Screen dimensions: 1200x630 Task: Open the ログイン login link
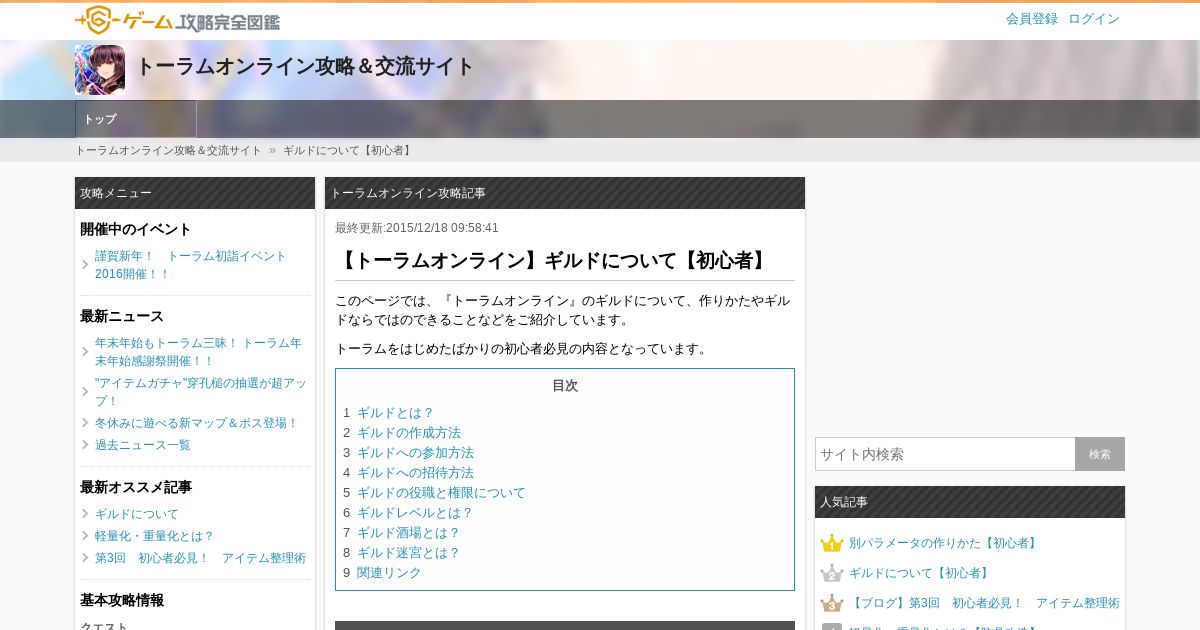click(x=1094, y=19)
